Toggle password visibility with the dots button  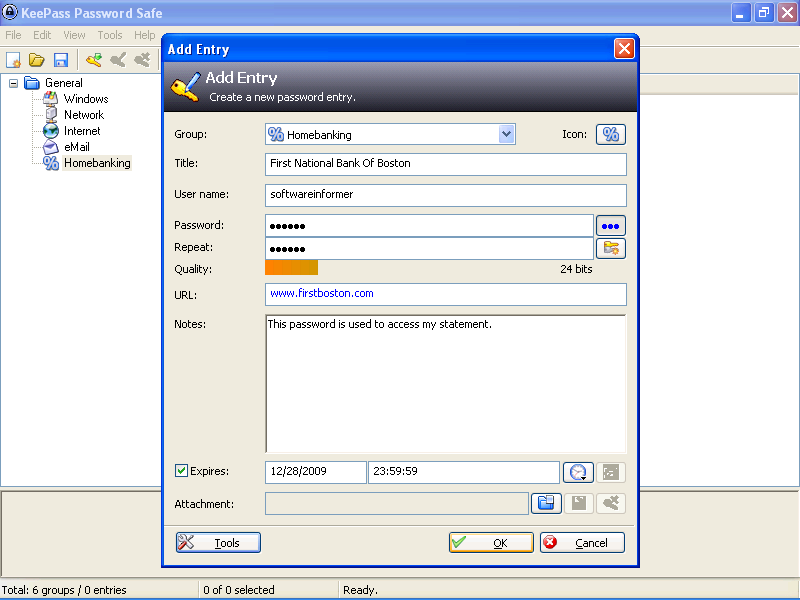pos(611,226)
